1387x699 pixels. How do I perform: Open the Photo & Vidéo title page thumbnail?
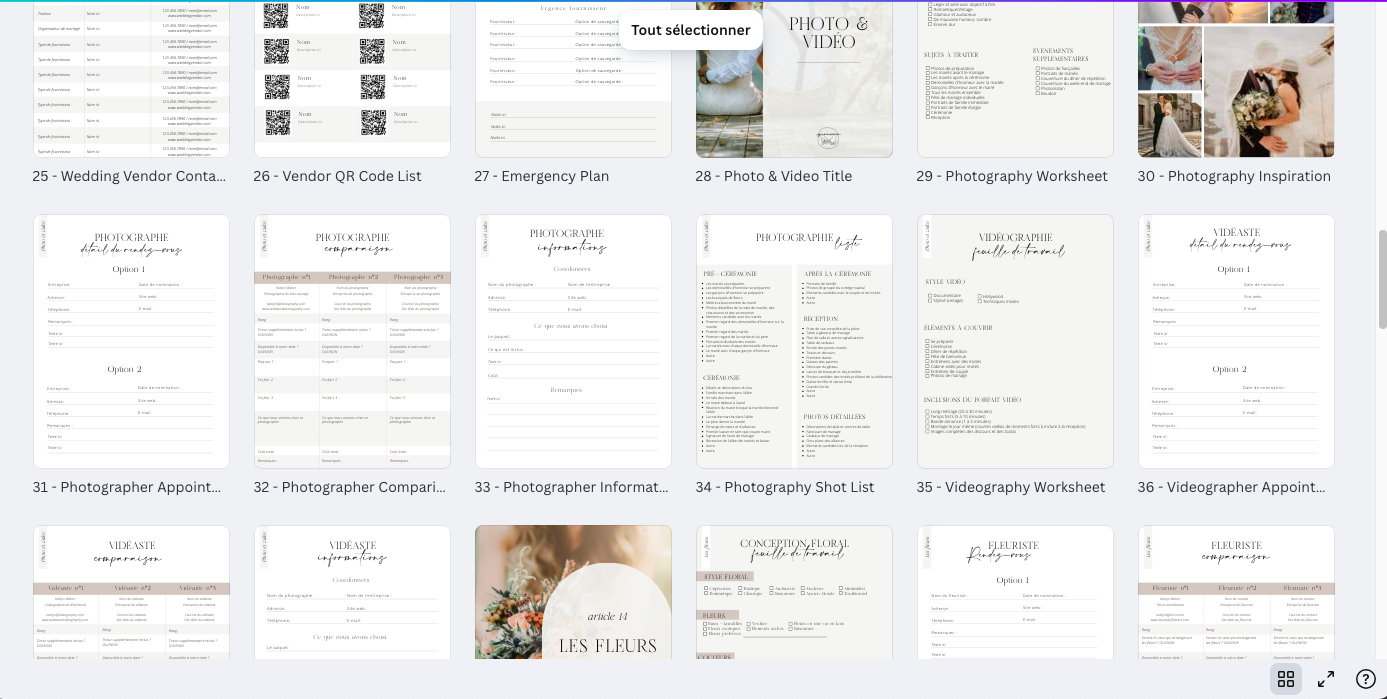tap(794, 80)
